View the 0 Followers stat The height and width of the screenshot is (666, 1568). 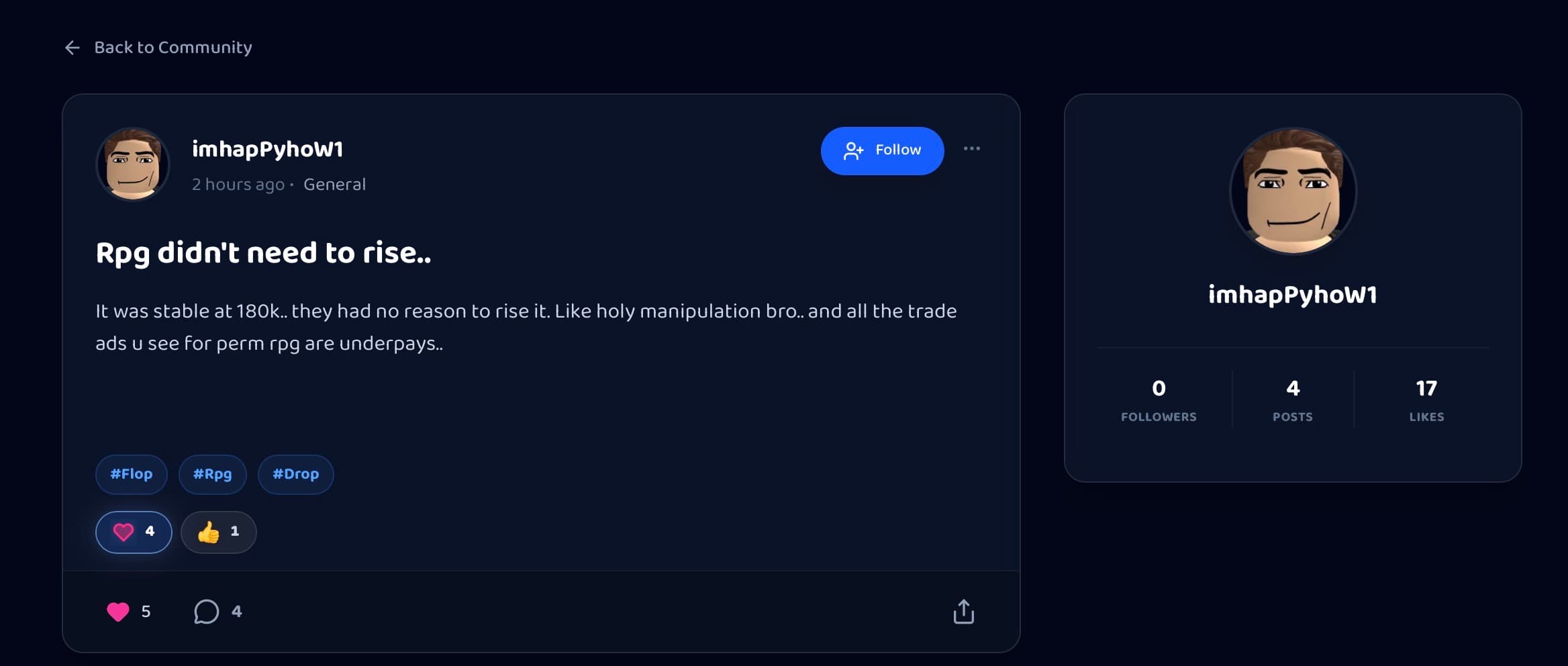pyautogui.click(x=1159, y=400)
